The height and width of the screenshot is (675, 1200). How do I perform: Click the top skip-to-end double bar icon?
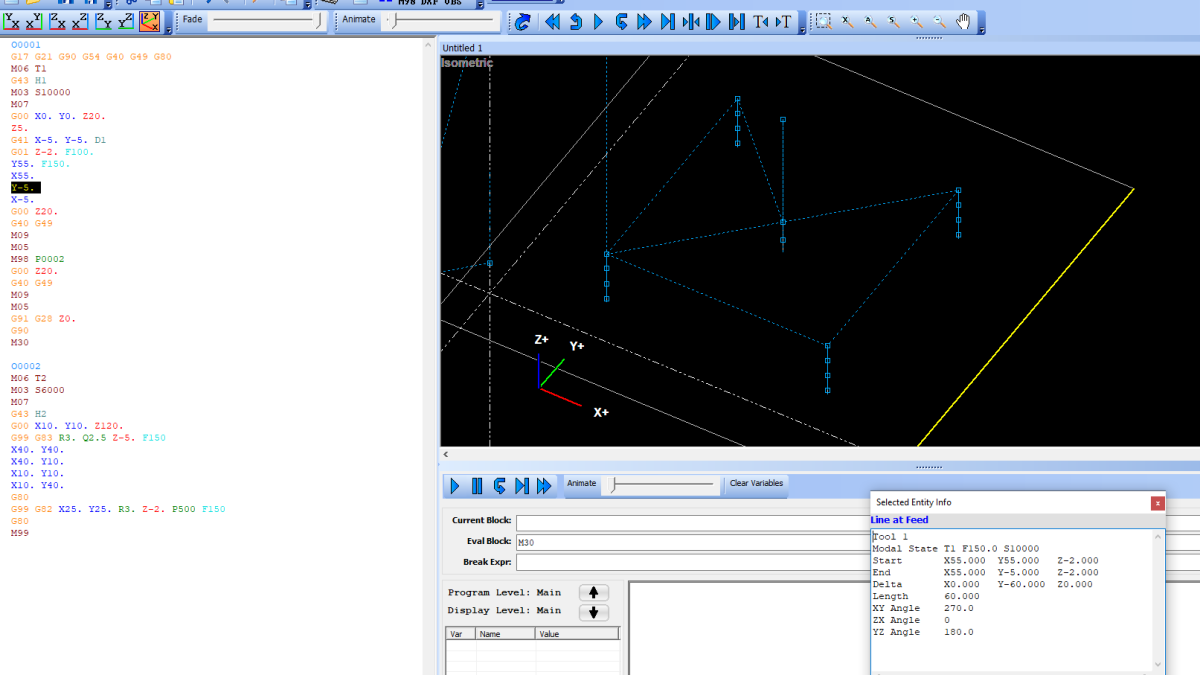736,21
